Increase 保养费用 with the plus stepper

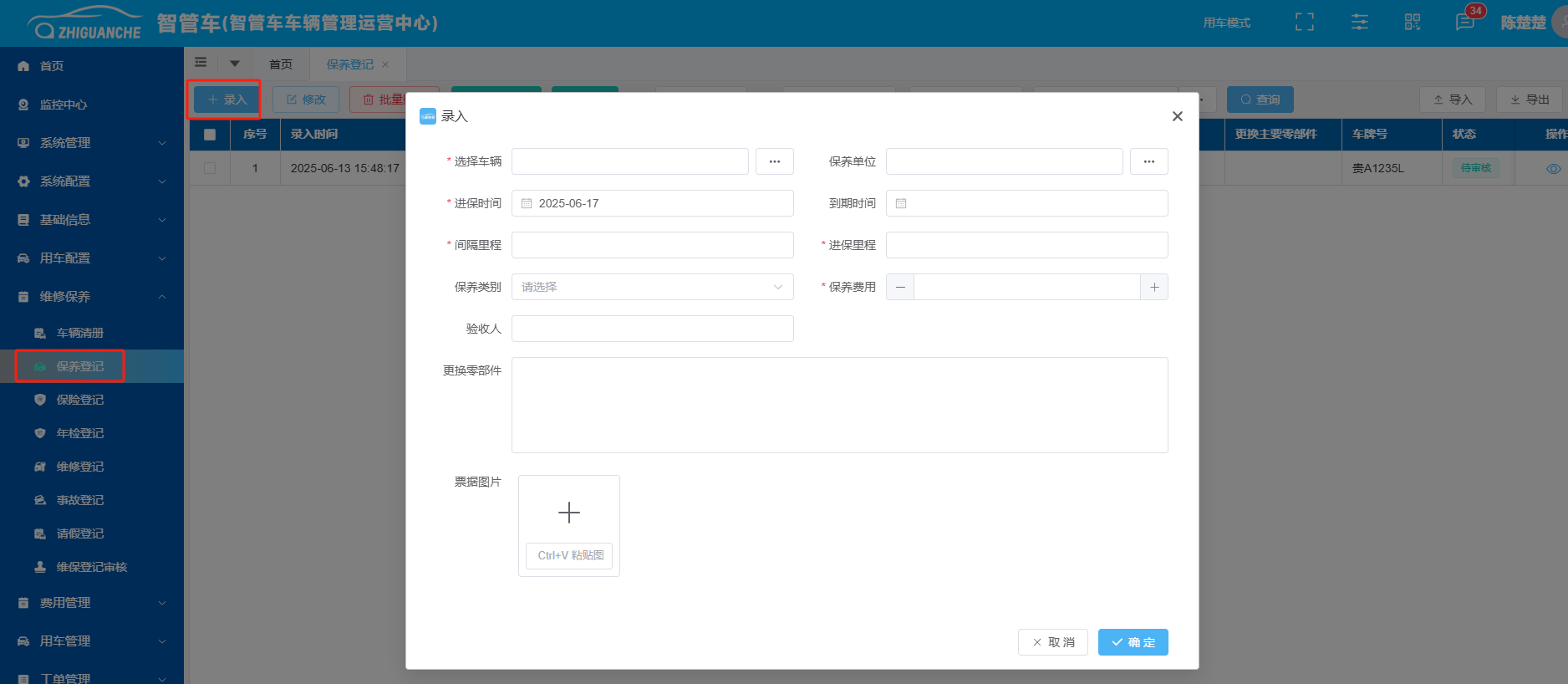point(1154,287)
